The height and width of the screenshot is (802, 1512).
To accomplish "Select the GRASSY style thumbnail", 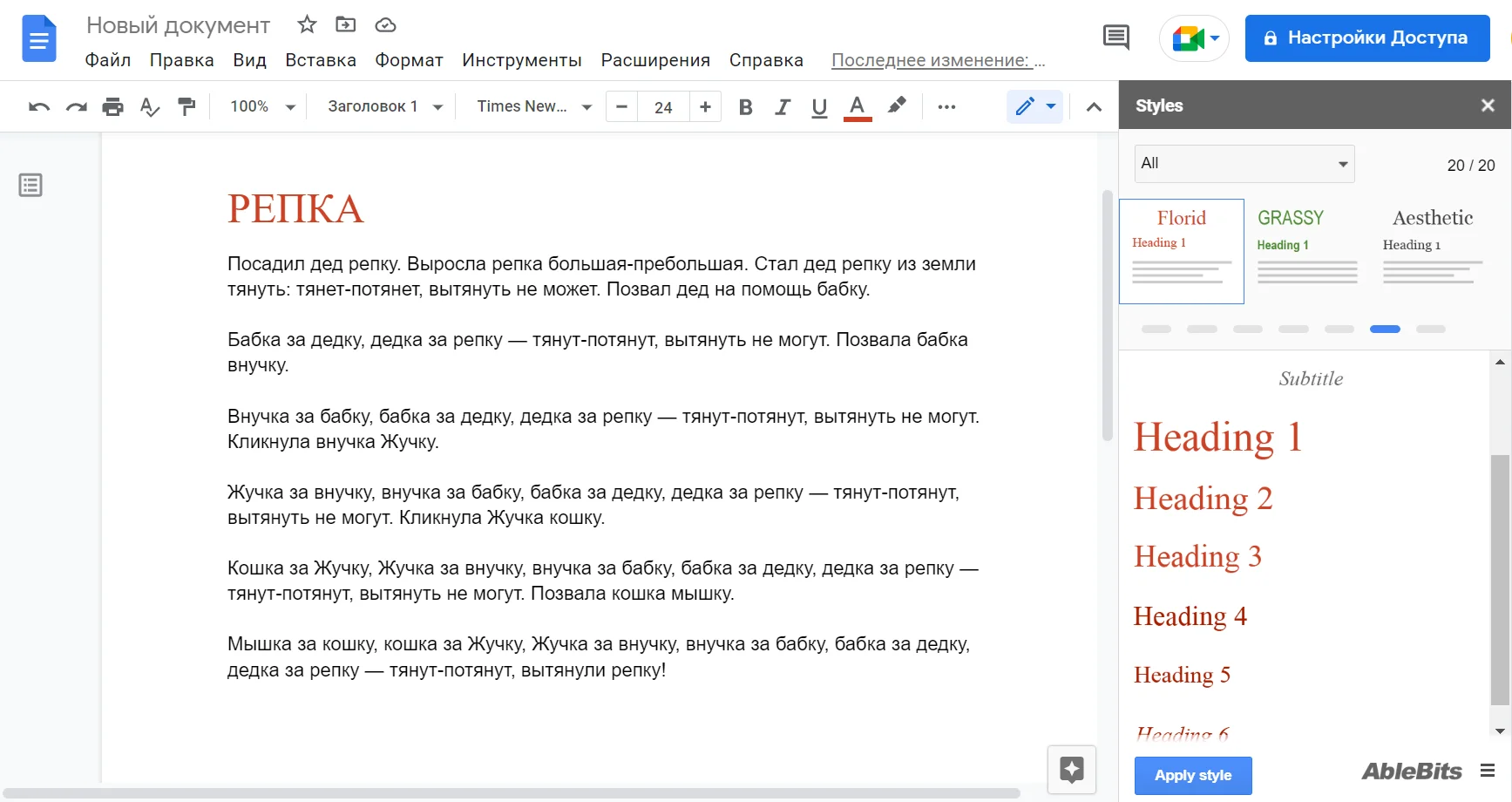I will tap(1306, 251).
